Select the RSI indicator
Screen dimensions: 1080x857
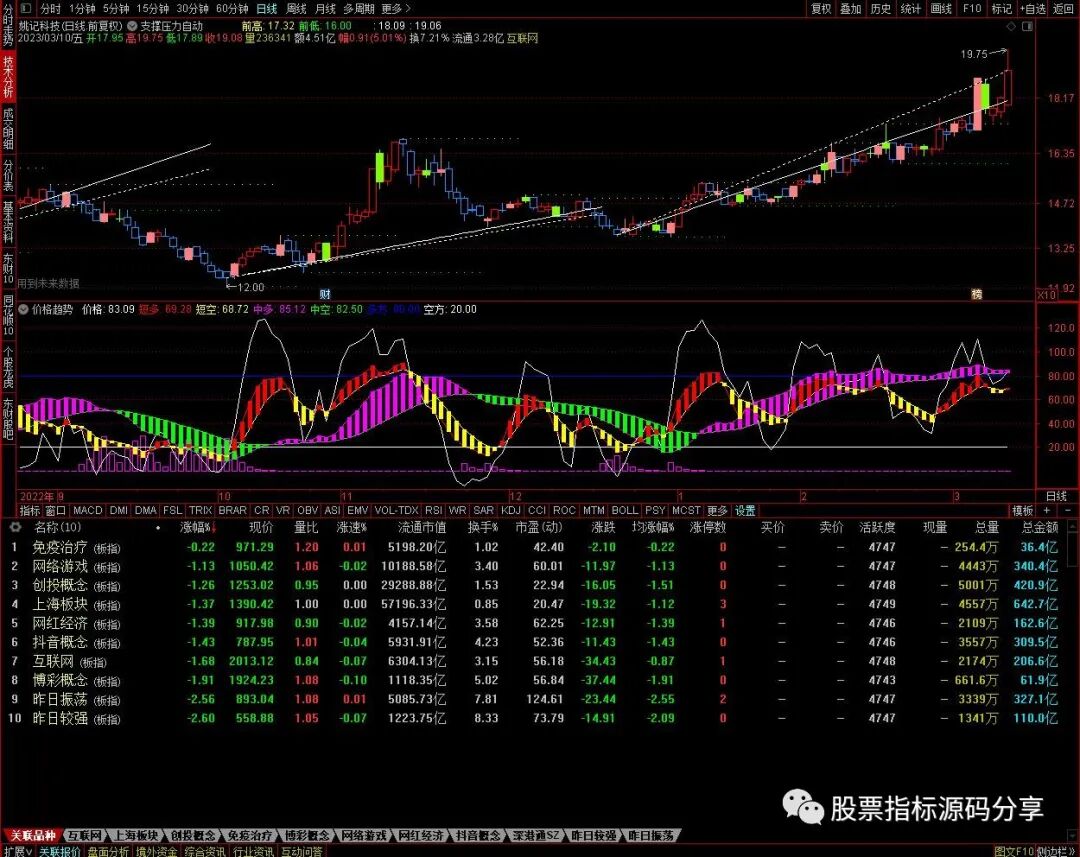coord(433,510)
